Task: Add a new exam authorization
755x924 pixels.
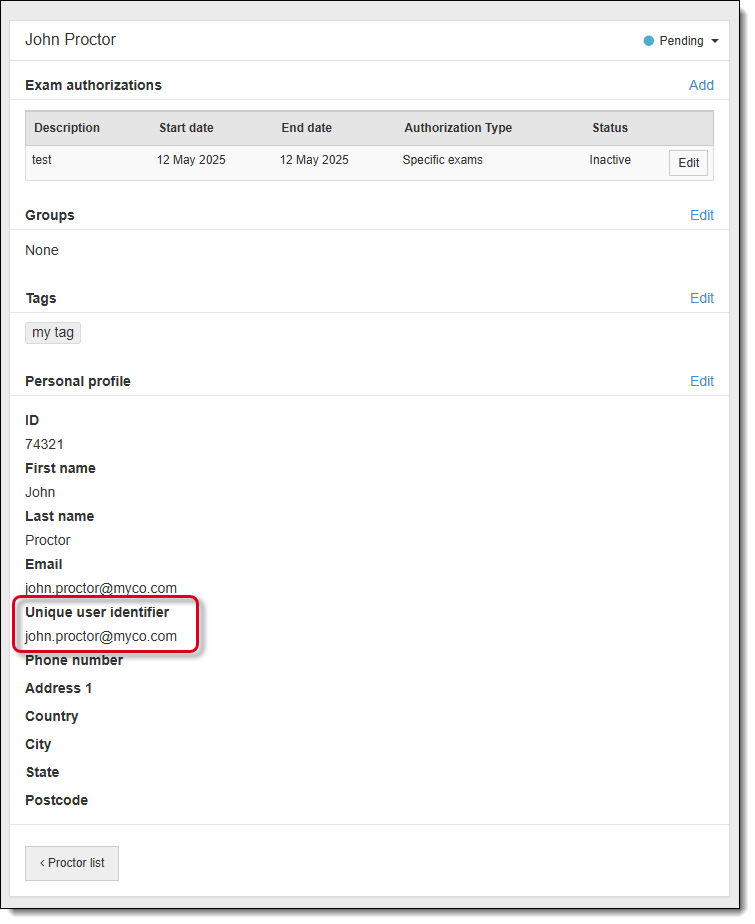Action: [x=701, y=85]
